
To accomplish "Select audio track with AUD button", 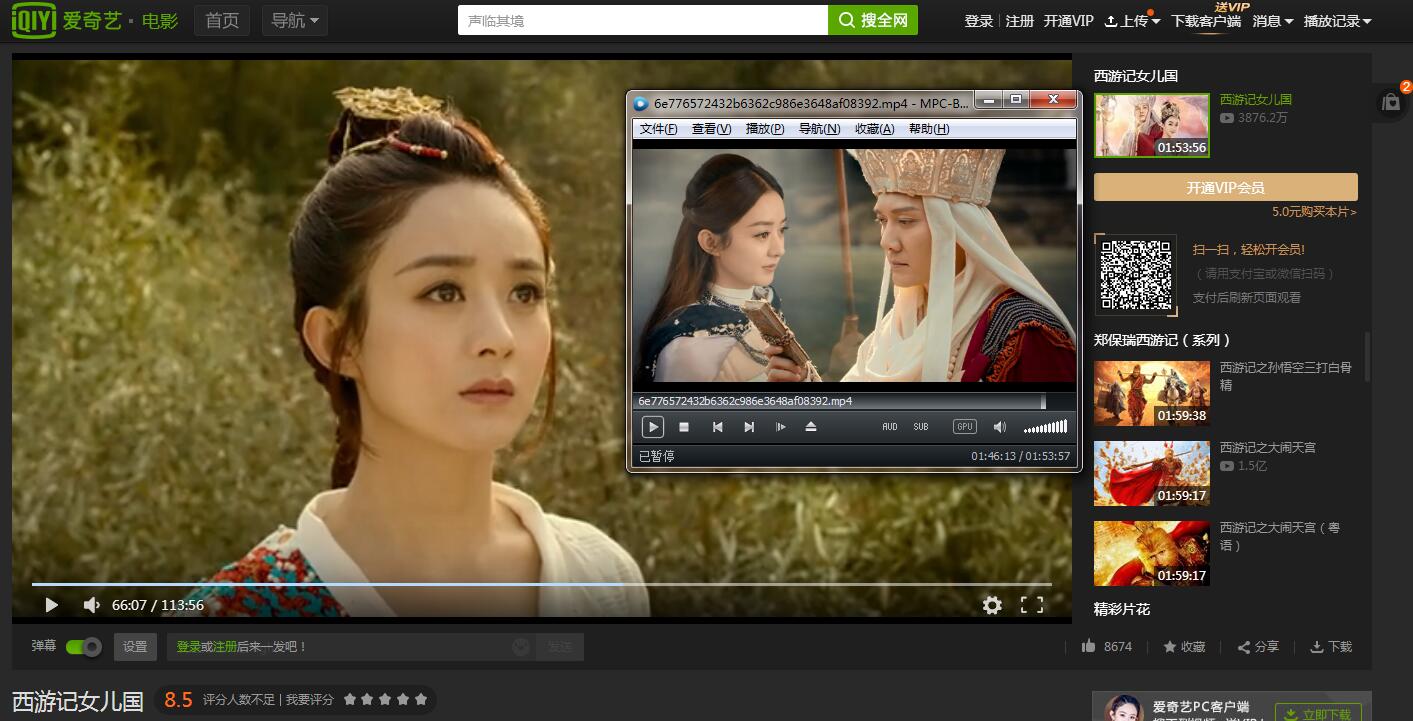I will pyautogui.click(x=890, y=427).
